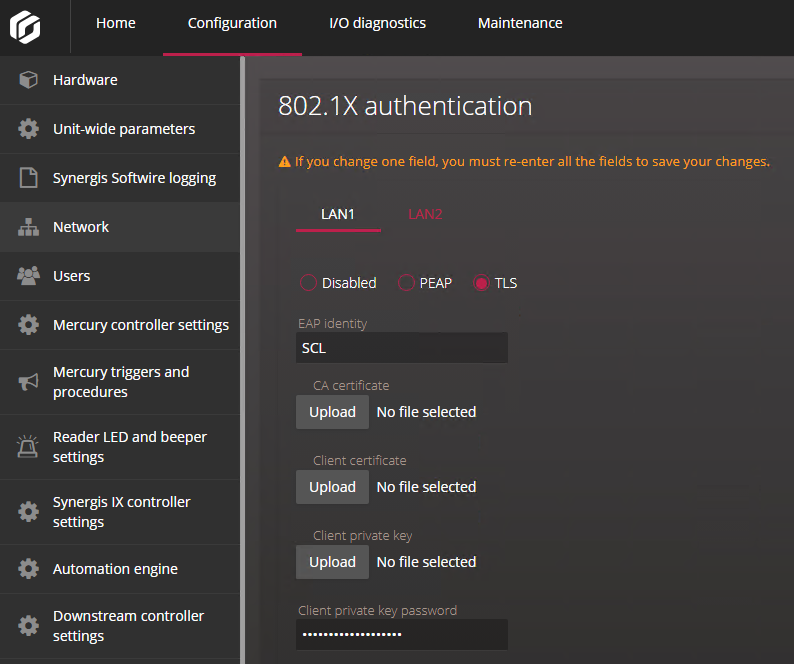Upload the Client private key file
Image resolution: width=794 pixels, height=664 pixels.
[x=333, y=562]
